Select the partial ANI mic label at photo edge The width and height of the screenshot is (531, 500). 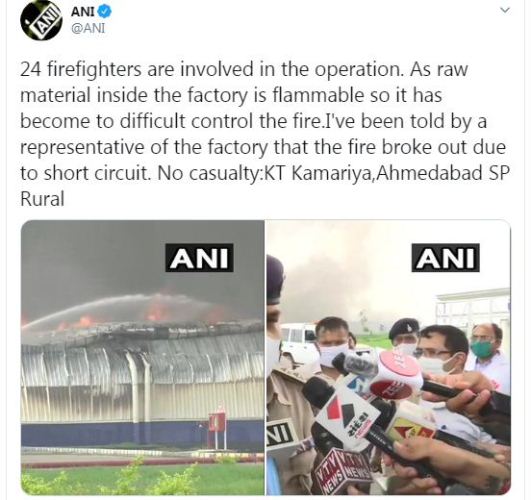point(280,434)
